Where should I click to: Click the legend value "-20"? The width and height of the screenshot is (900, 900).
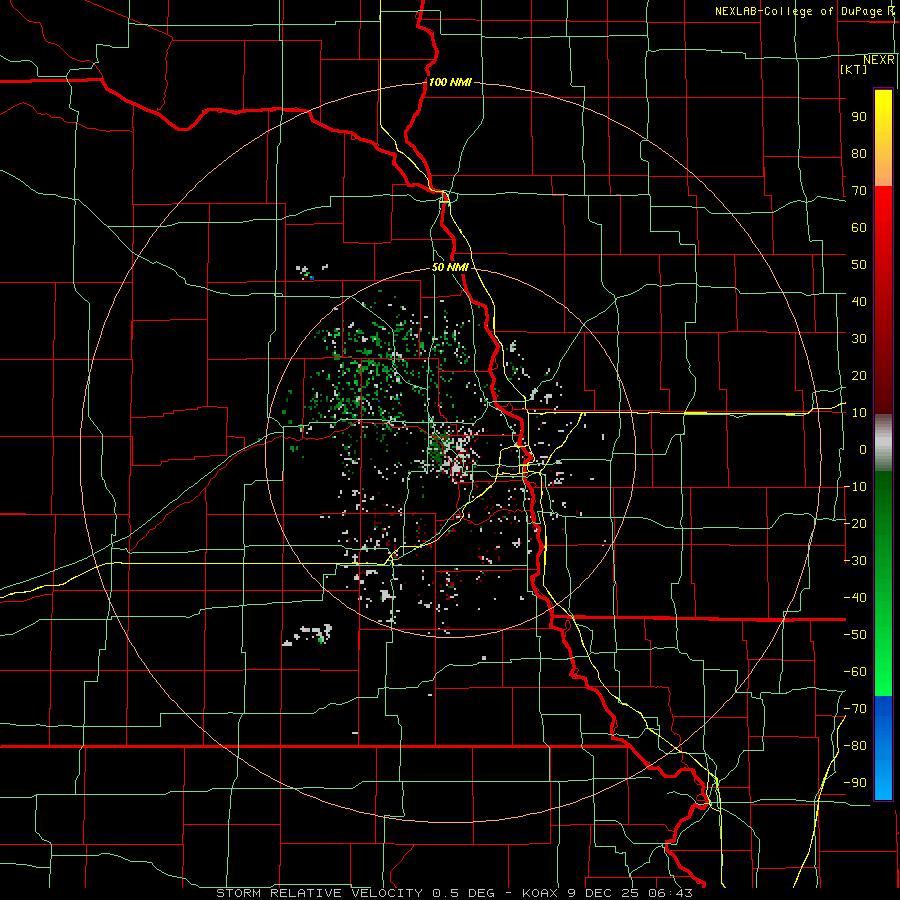[x=855, y=523]
